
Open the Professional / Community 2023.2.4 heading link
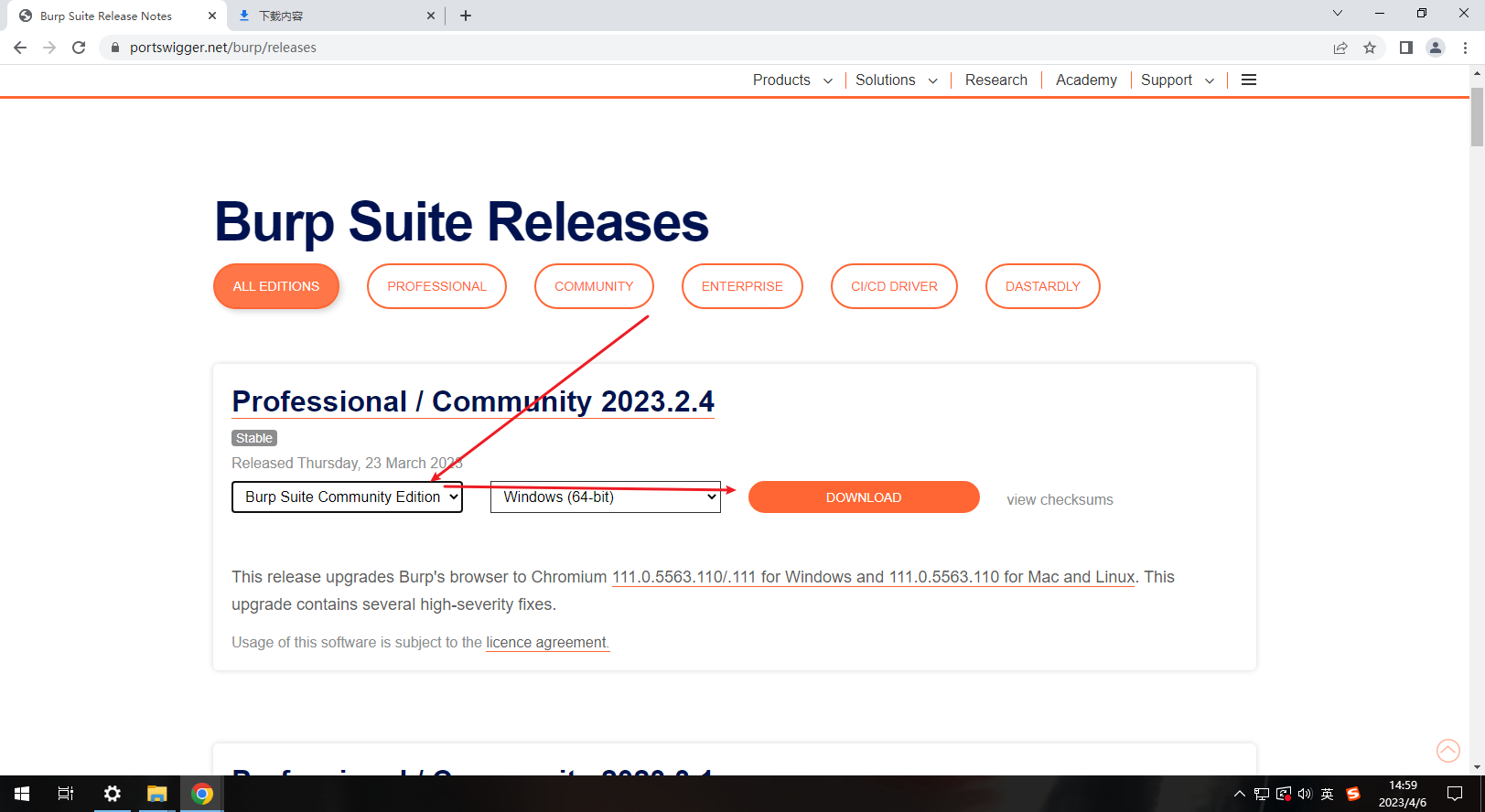(473, 401)
